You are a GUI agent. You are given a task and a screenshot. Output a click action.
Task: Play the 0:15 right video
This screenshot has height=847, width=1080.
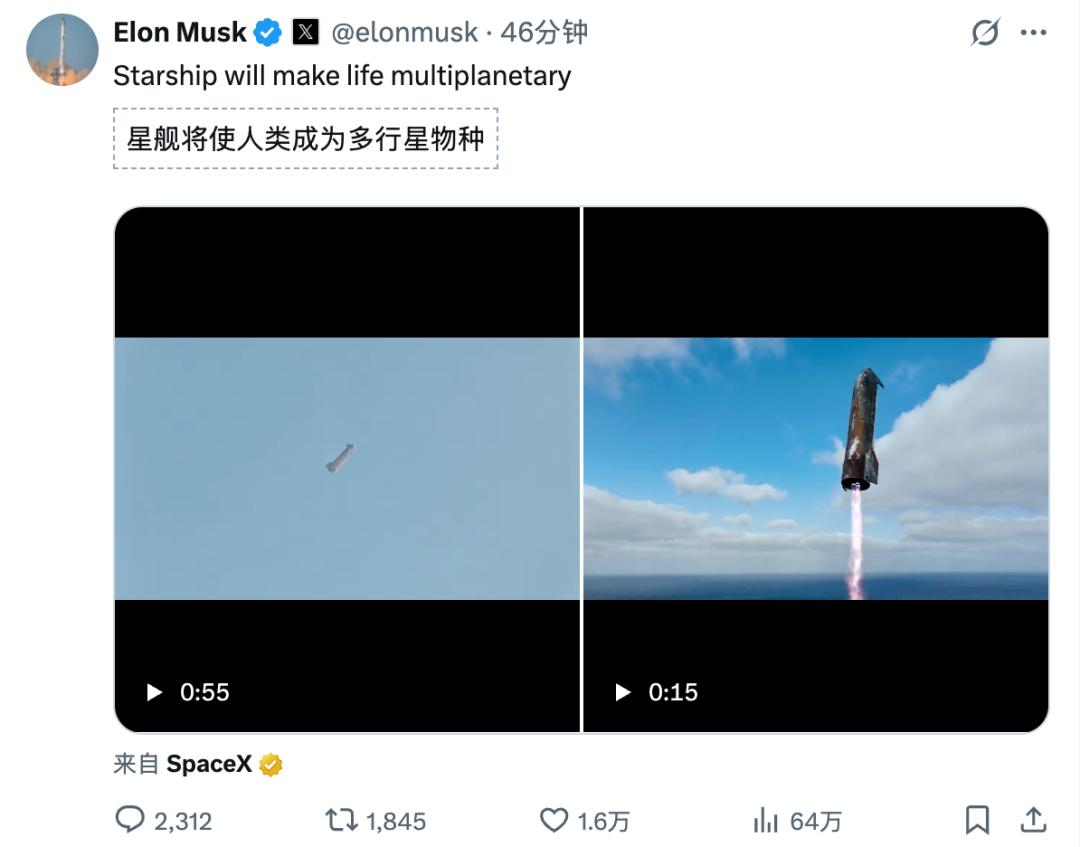(623, 692)
